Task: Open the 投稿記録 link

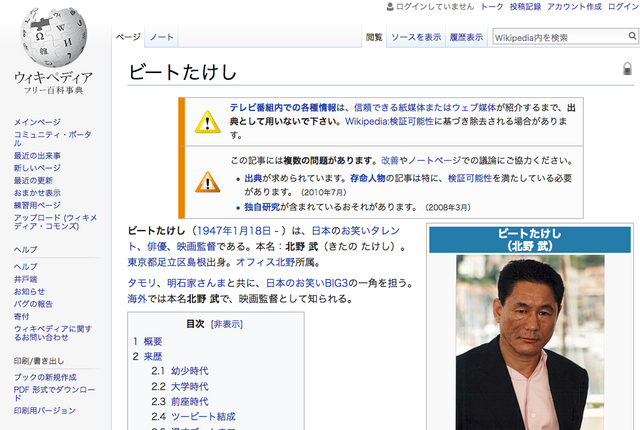Action: [x=525, y=7]
